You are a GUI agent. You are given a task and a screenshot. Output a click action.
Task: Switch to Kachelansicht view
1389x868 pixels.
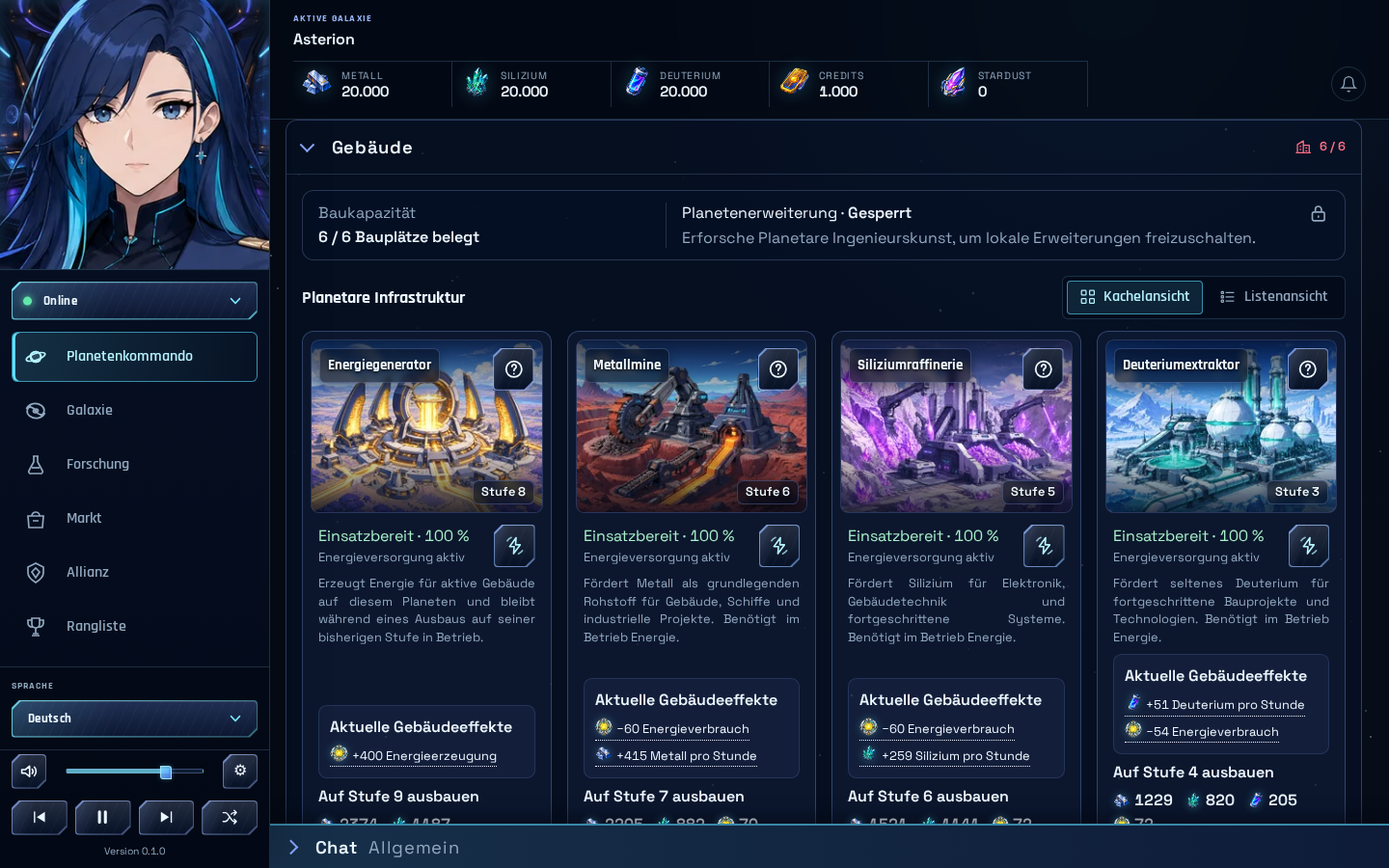coord(1134,297)
